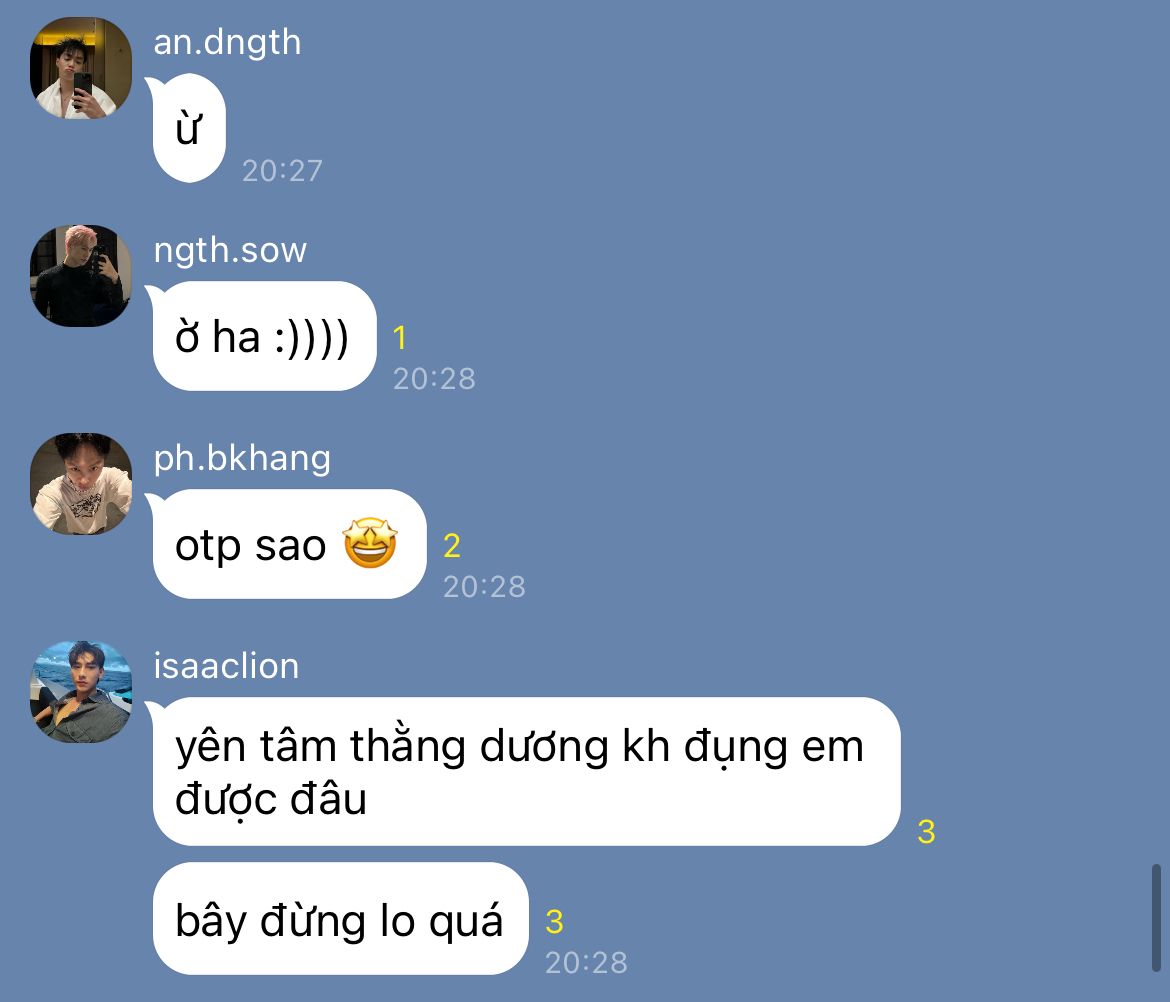
Task: Select the username ngth.sow
Action: point(230,251)
